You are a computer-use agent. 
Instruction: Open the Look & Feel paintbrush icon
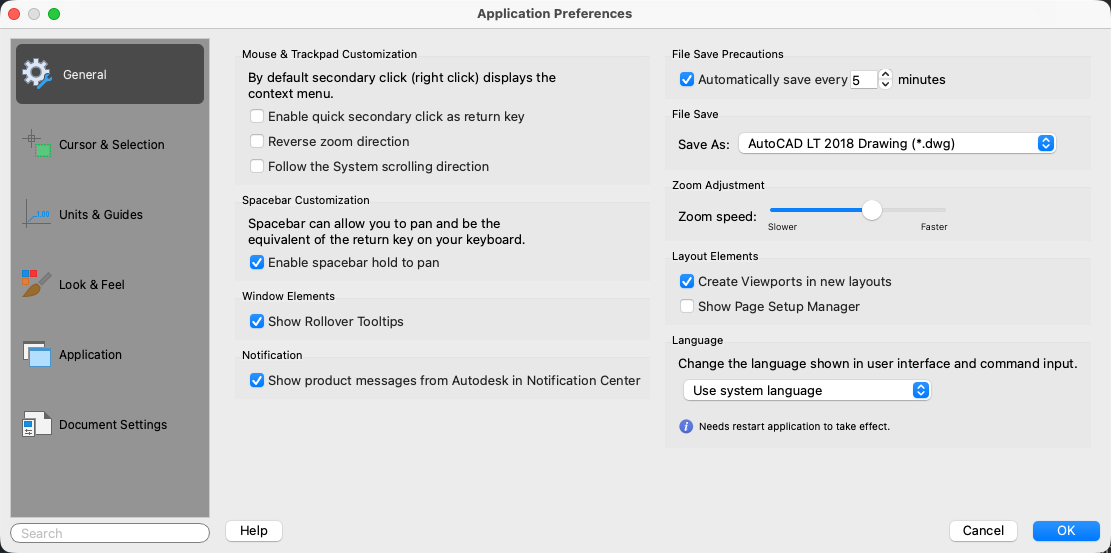36,284
